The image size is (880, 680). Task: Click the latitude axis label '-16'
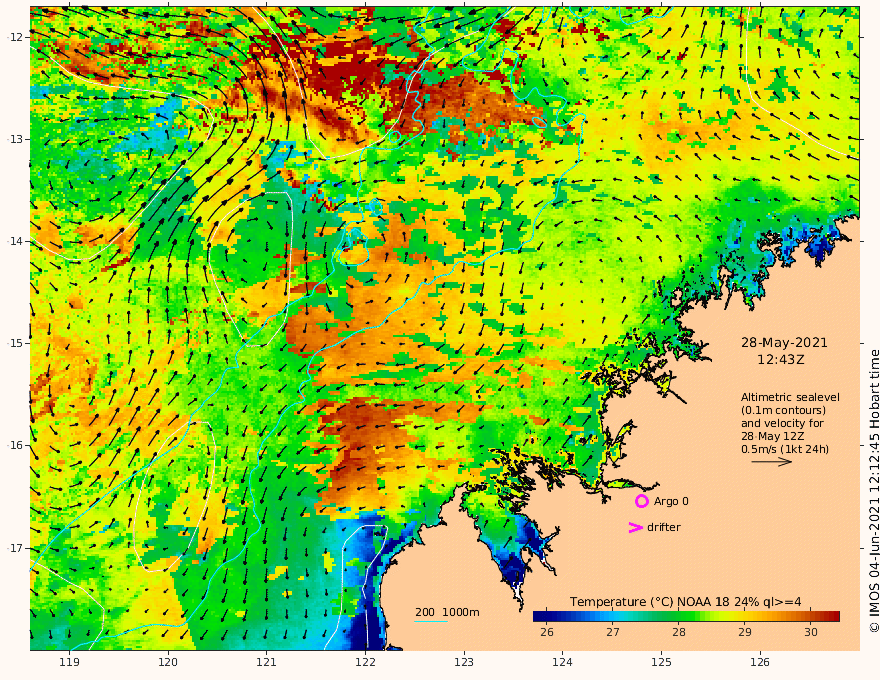pyautogui.click(x=14, y=445)
